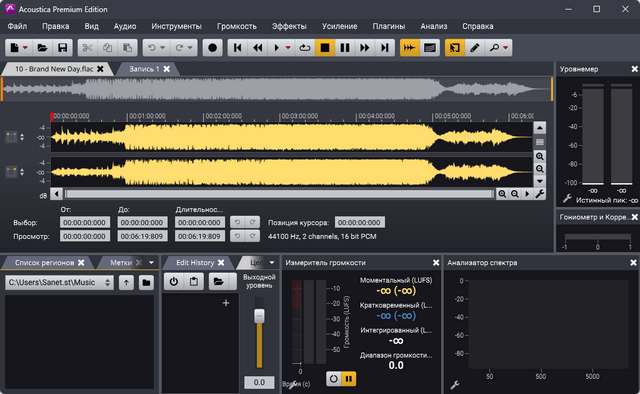Open the Правка menu
The width and height of the screenshot is (640, 394).
coord(56,26)
